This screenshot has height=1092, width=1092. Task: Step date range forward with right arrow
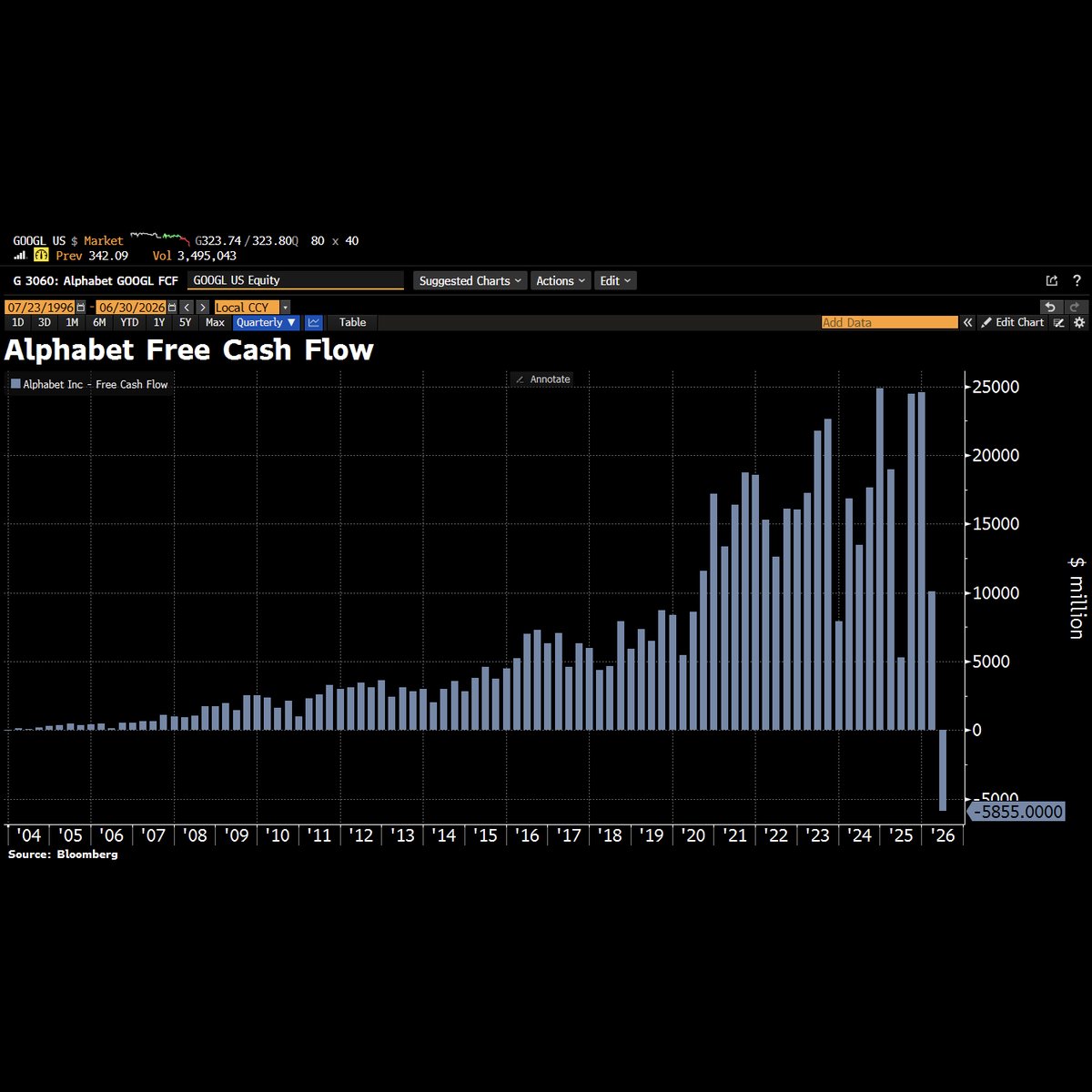[x=203, y=308]
